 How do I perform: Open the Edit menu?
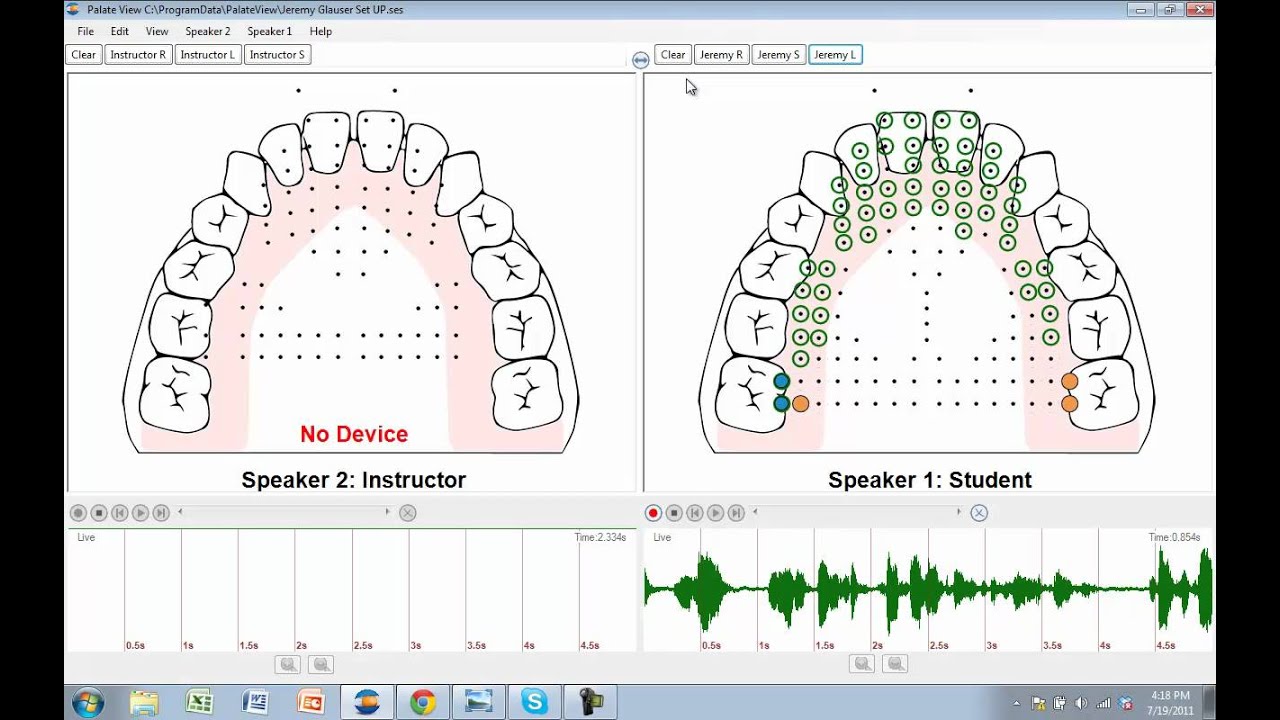click(120, 31)
